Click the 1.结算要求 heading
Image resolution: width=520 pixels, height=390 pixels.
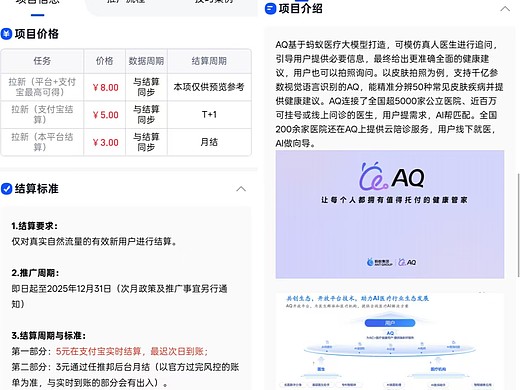[34, 226]
